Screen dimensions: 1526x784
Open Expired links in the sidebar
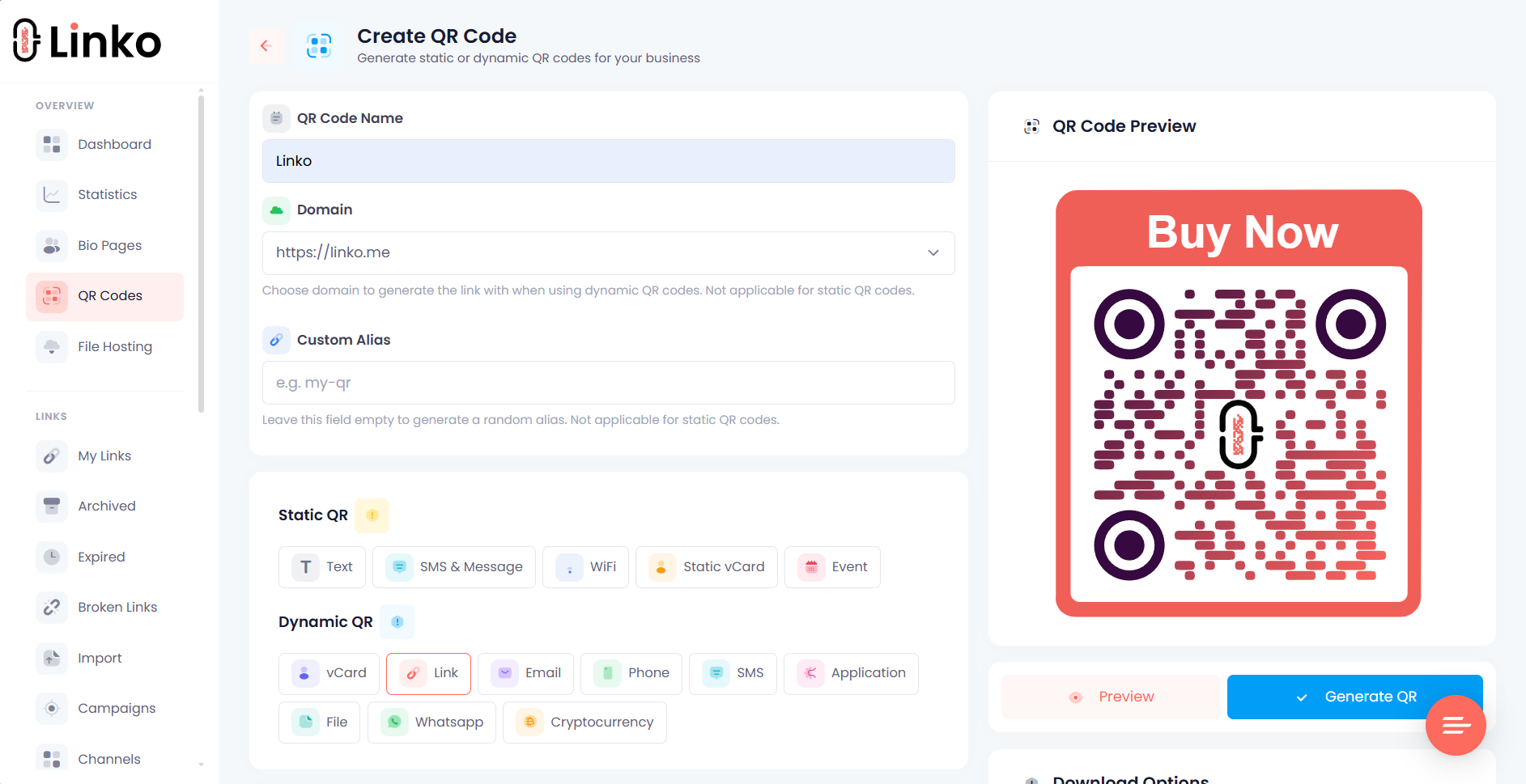pyautogui.click(x=105, y=557)
